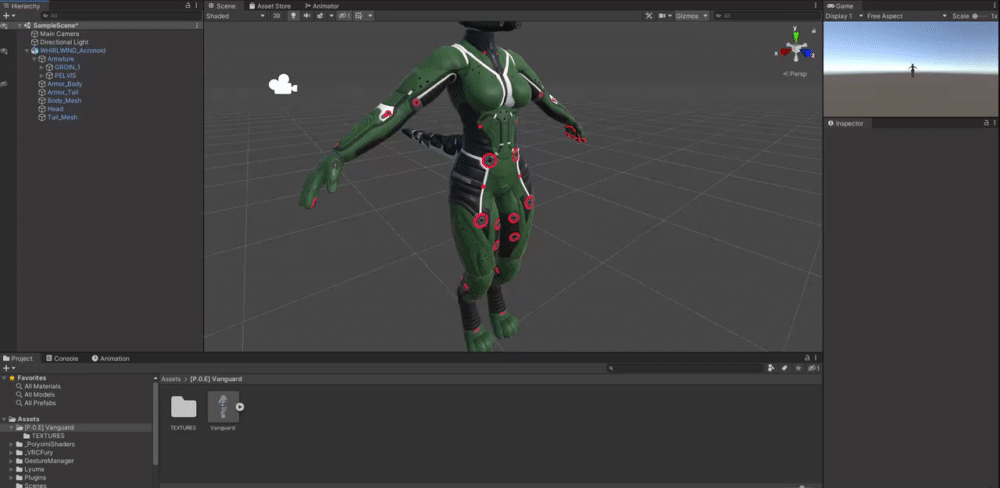This screenshot has width=1000, height=488.
Task: Click the favorites star icon in Project toolbar
Action: point(797,368)
